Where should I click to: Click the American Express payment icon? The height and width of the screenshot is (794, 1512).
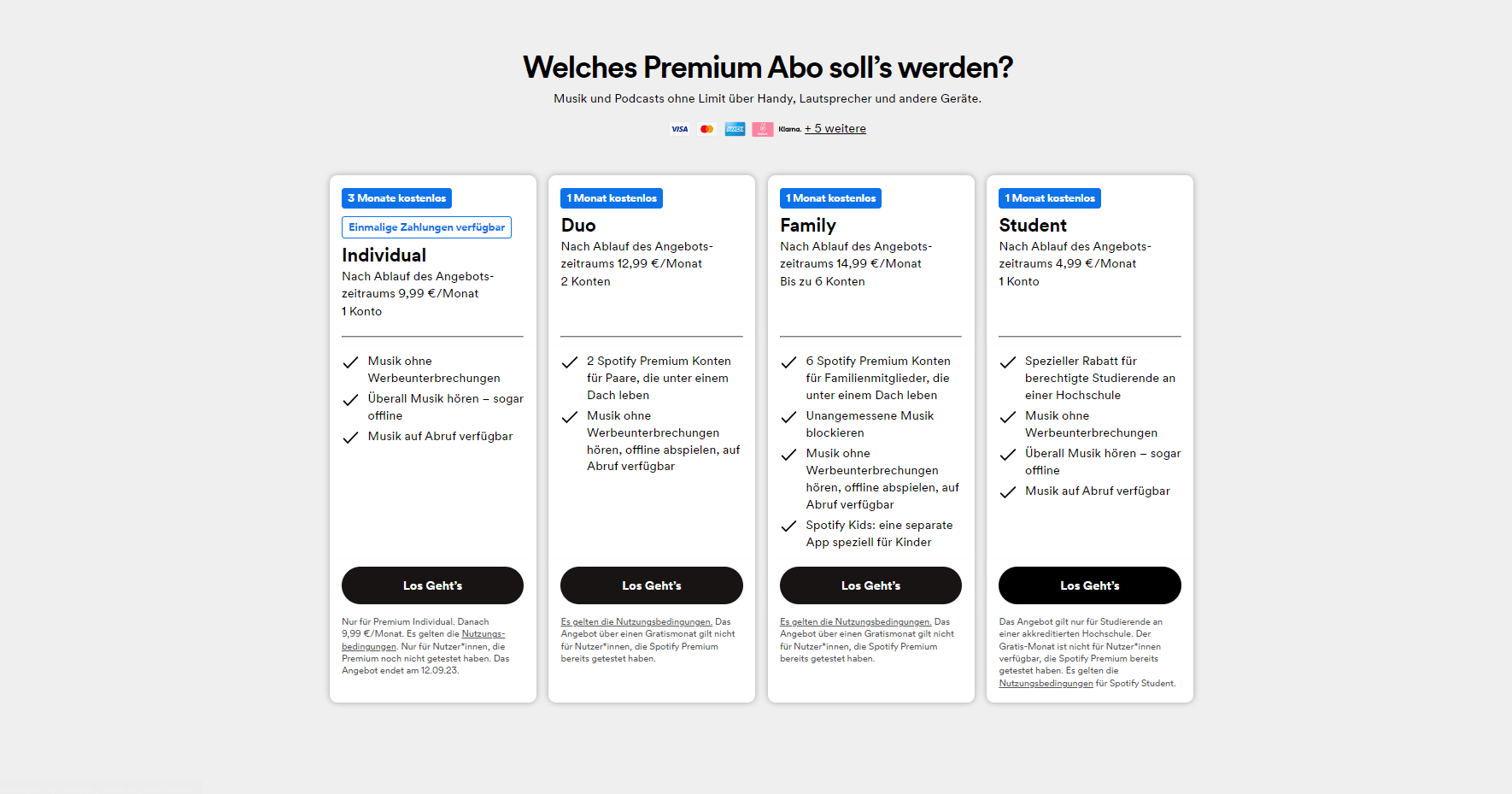735,129
